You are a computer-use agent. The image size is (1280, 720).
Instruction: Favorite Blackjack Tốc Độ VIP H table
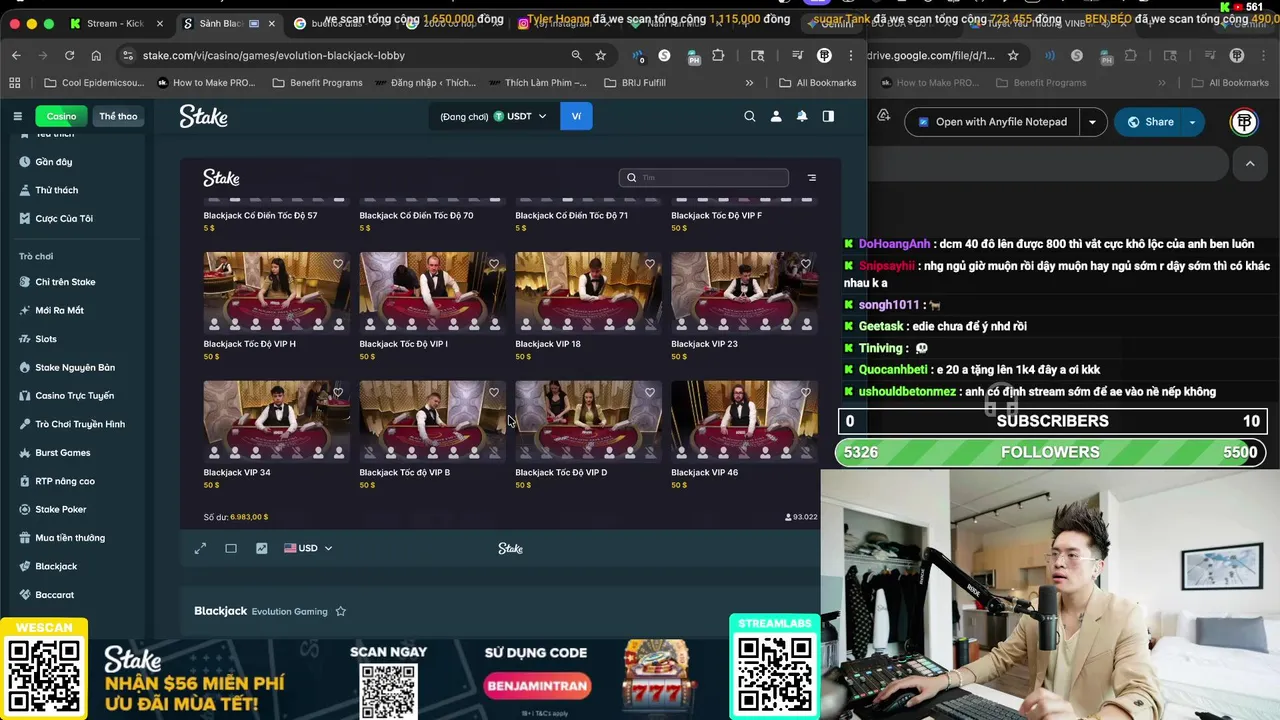[x=338, y=264]
